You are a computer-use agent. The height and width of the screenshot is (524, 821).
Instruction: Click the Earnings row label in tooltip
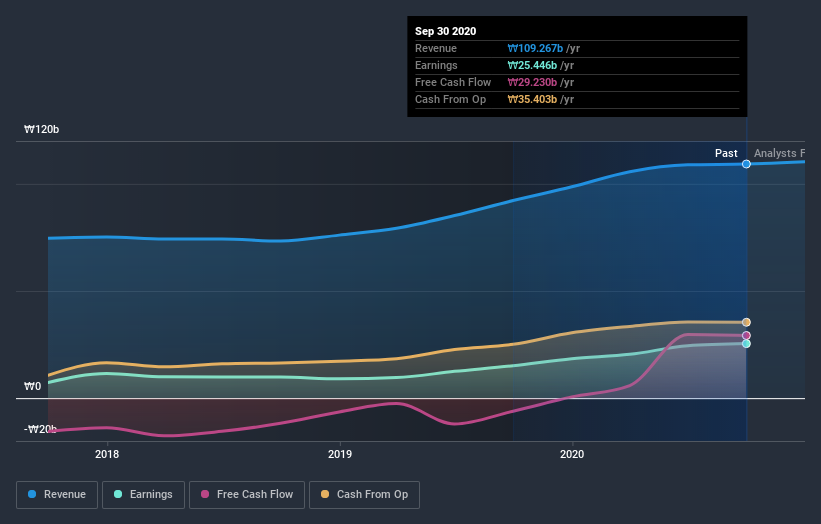tap(436, 65)
